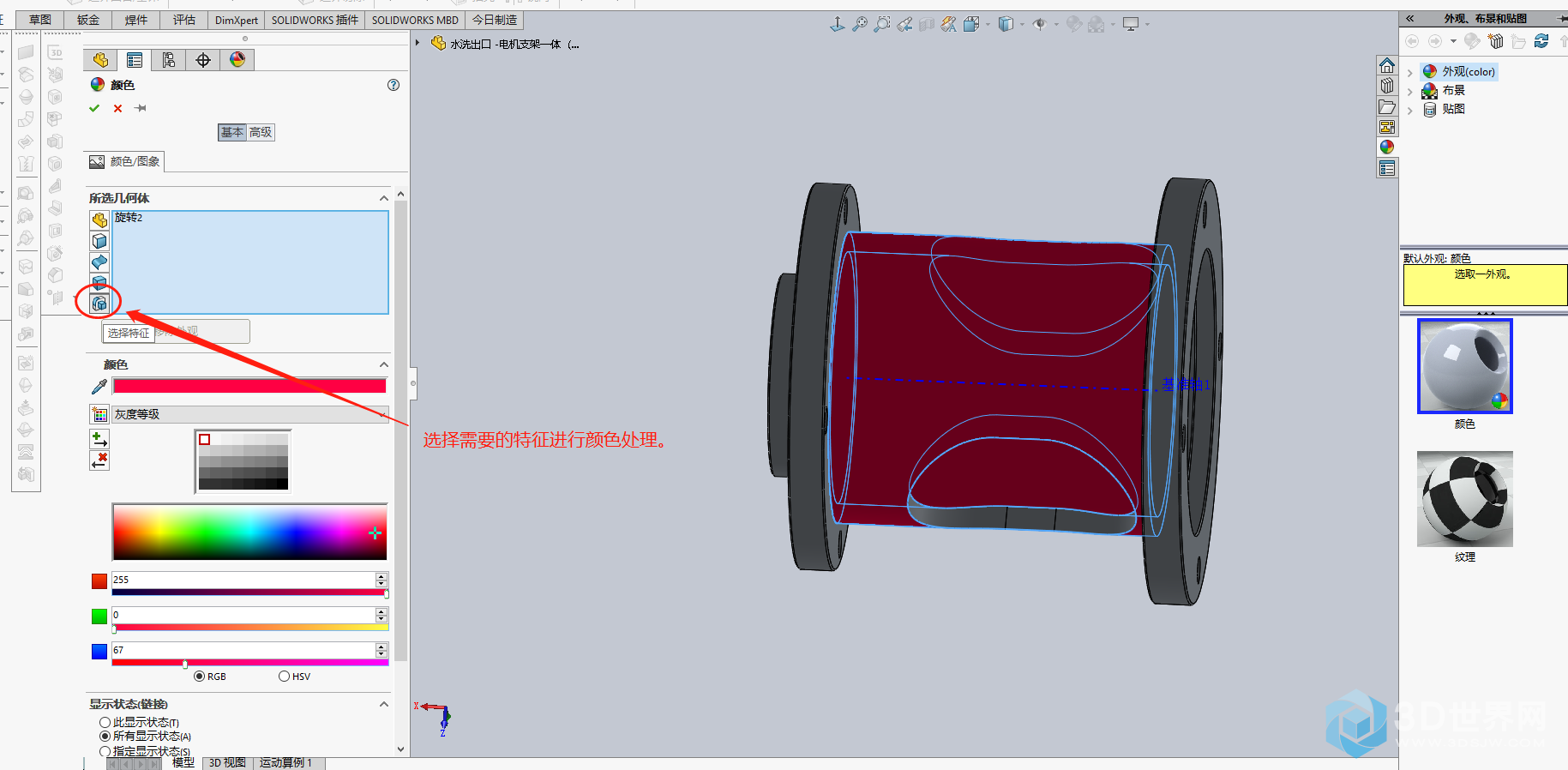Open the ConfigurationManager tab
The height and width of the screenshot is (770, 1568).
(x=169, y=59)
